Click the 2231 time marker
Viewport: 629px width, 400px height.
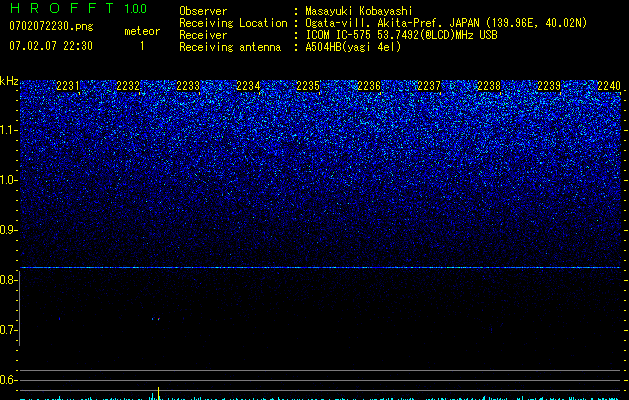click(68, 86)
